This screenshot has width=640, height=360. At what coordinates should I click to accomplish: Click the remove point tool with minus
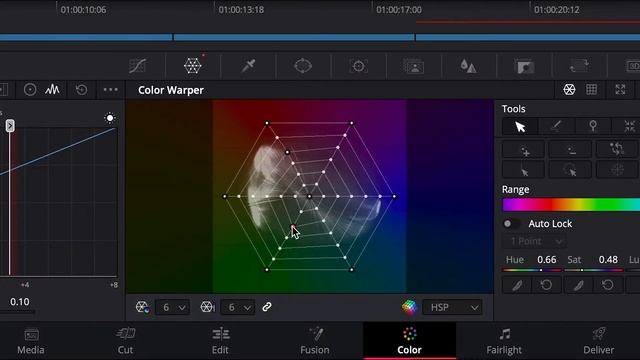point(570,151)
